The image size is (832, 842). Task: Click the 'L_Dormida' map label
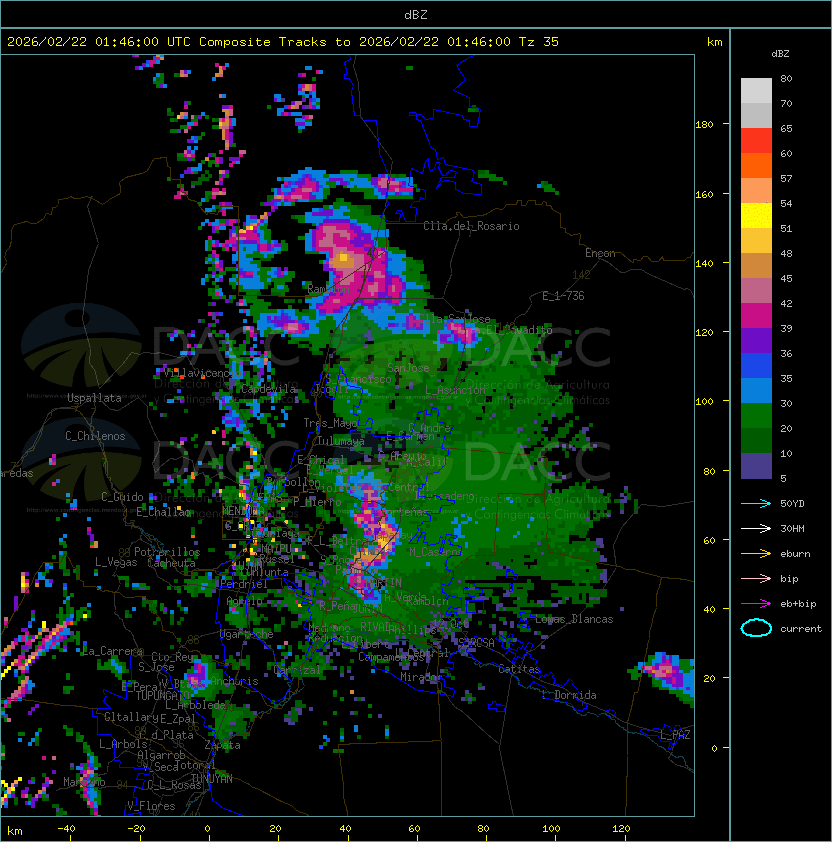(569, 695)
